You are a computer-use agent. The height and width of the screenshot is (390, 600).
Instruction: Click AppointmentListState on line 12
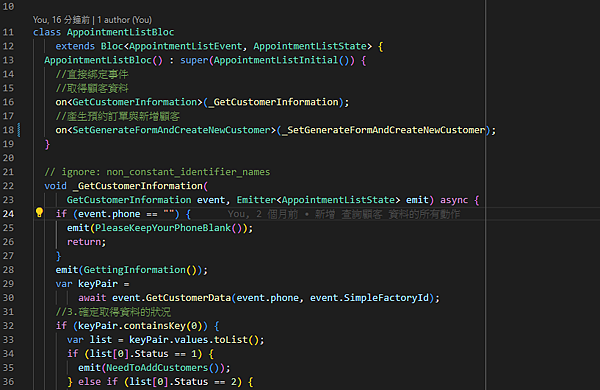[x=310, y=46]
